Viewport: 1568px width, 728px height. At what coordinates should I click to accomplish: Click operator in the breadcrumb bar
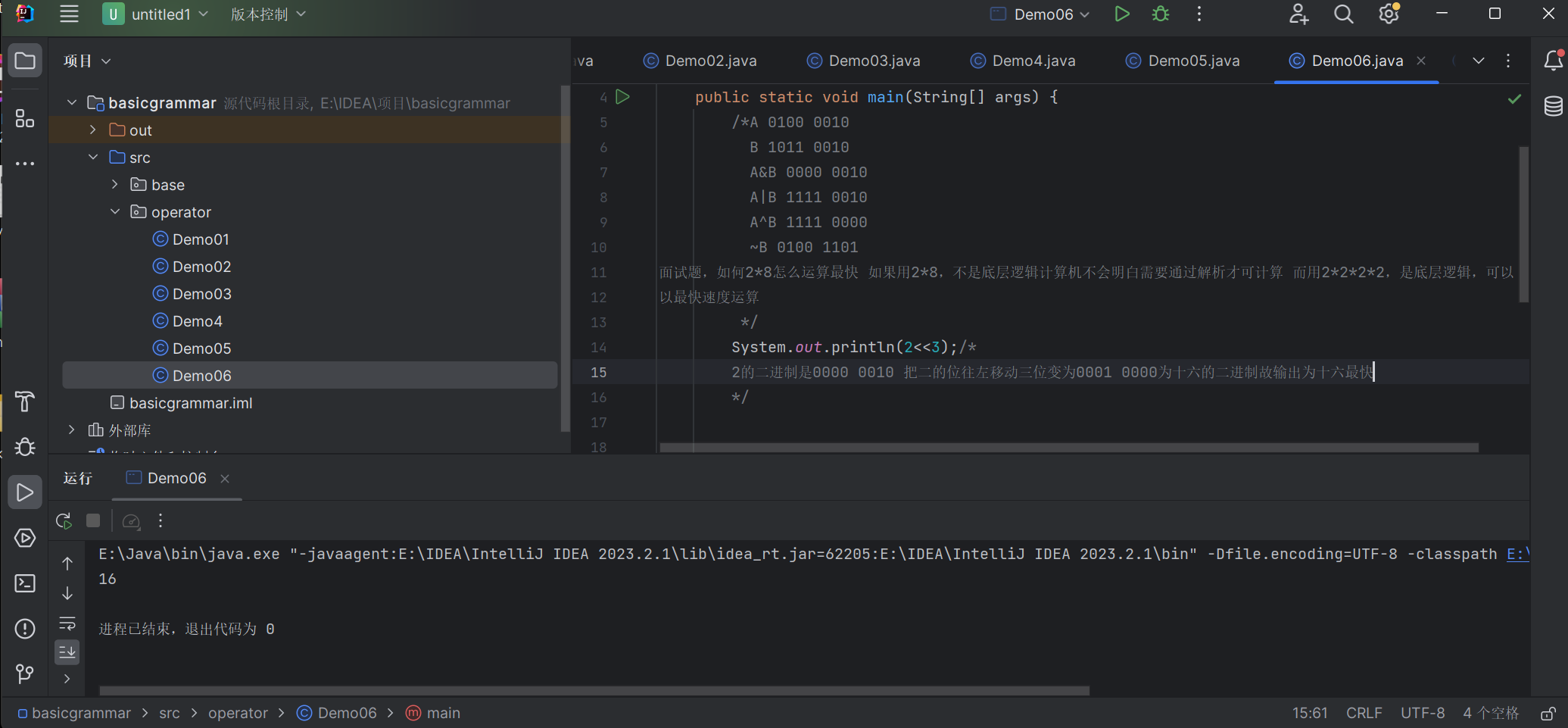click(x=238, y=714)
